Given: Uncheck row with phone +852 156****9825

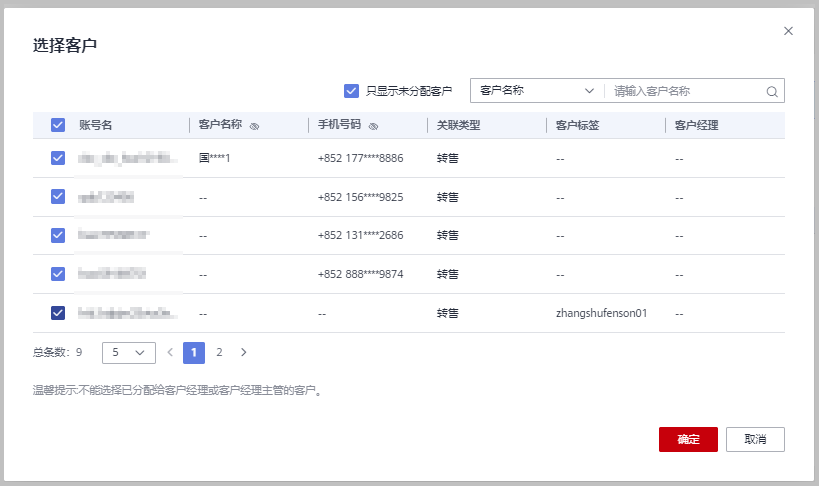Looking at the screenshot, I should click(58, 197).
